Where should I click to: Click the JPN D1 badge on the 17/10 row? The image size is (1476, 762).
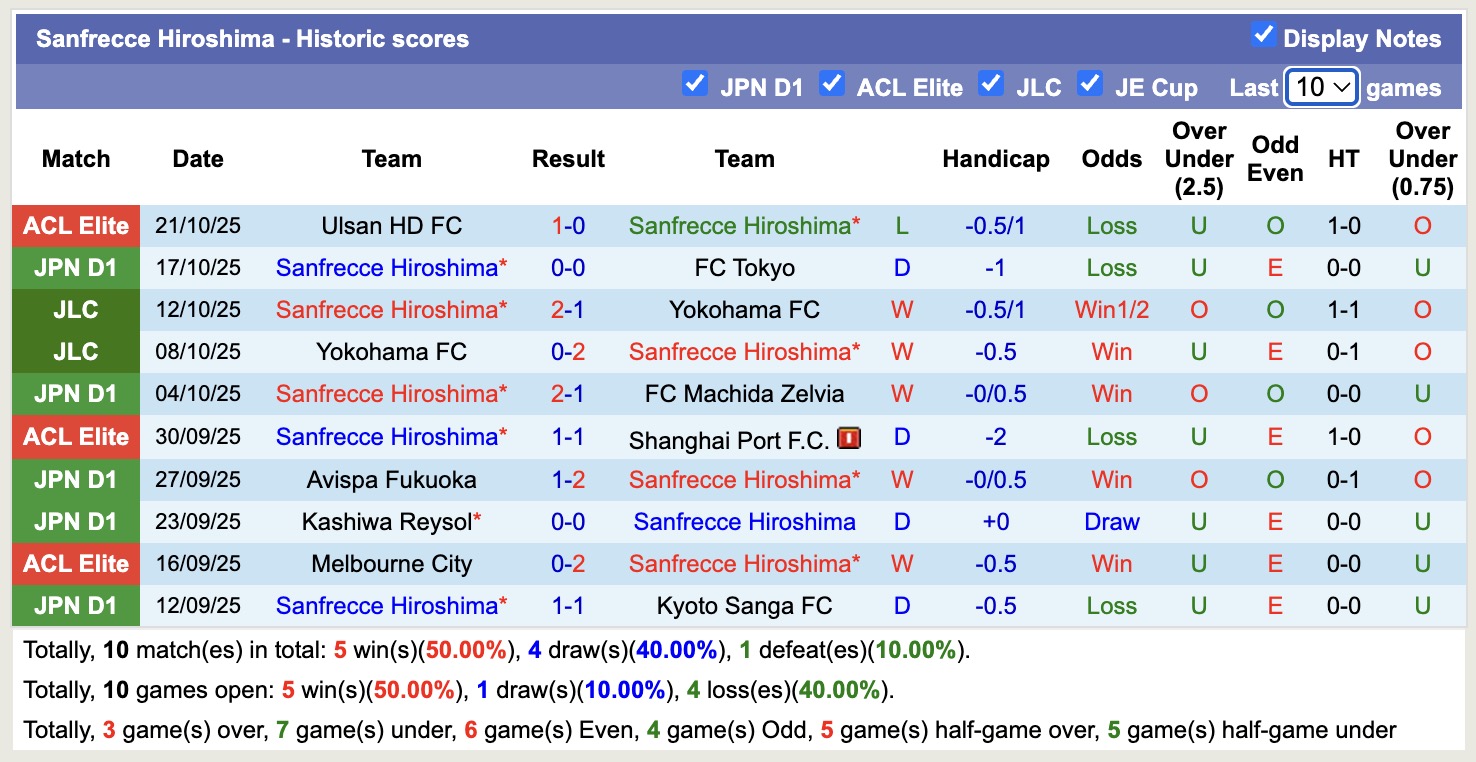pos(75,267)
